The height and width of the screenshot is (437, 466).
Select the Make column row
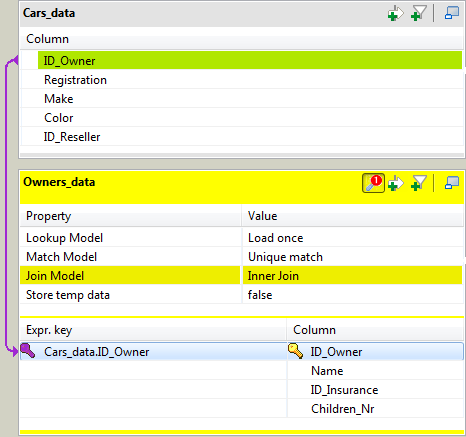click(242, 99)
